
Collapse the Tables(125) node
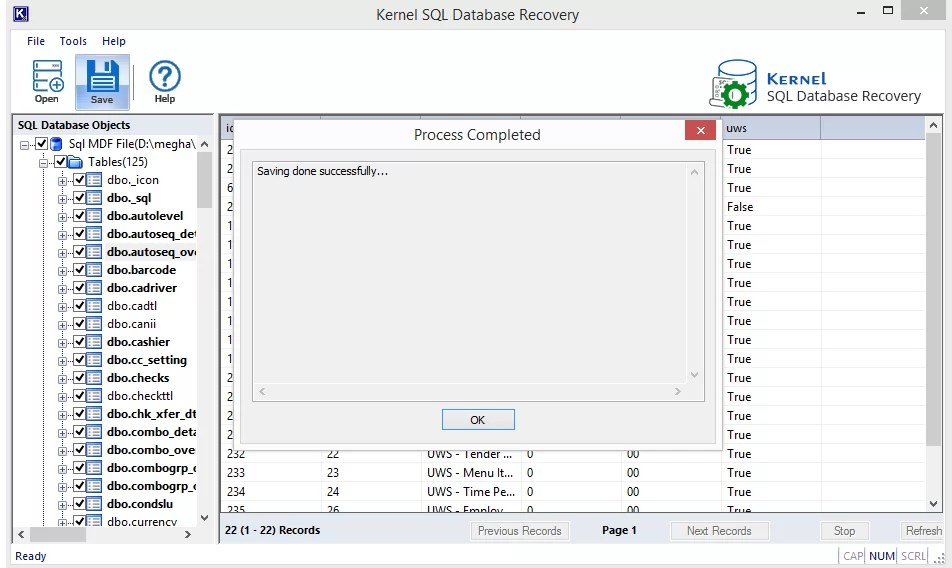pos(43,163)
